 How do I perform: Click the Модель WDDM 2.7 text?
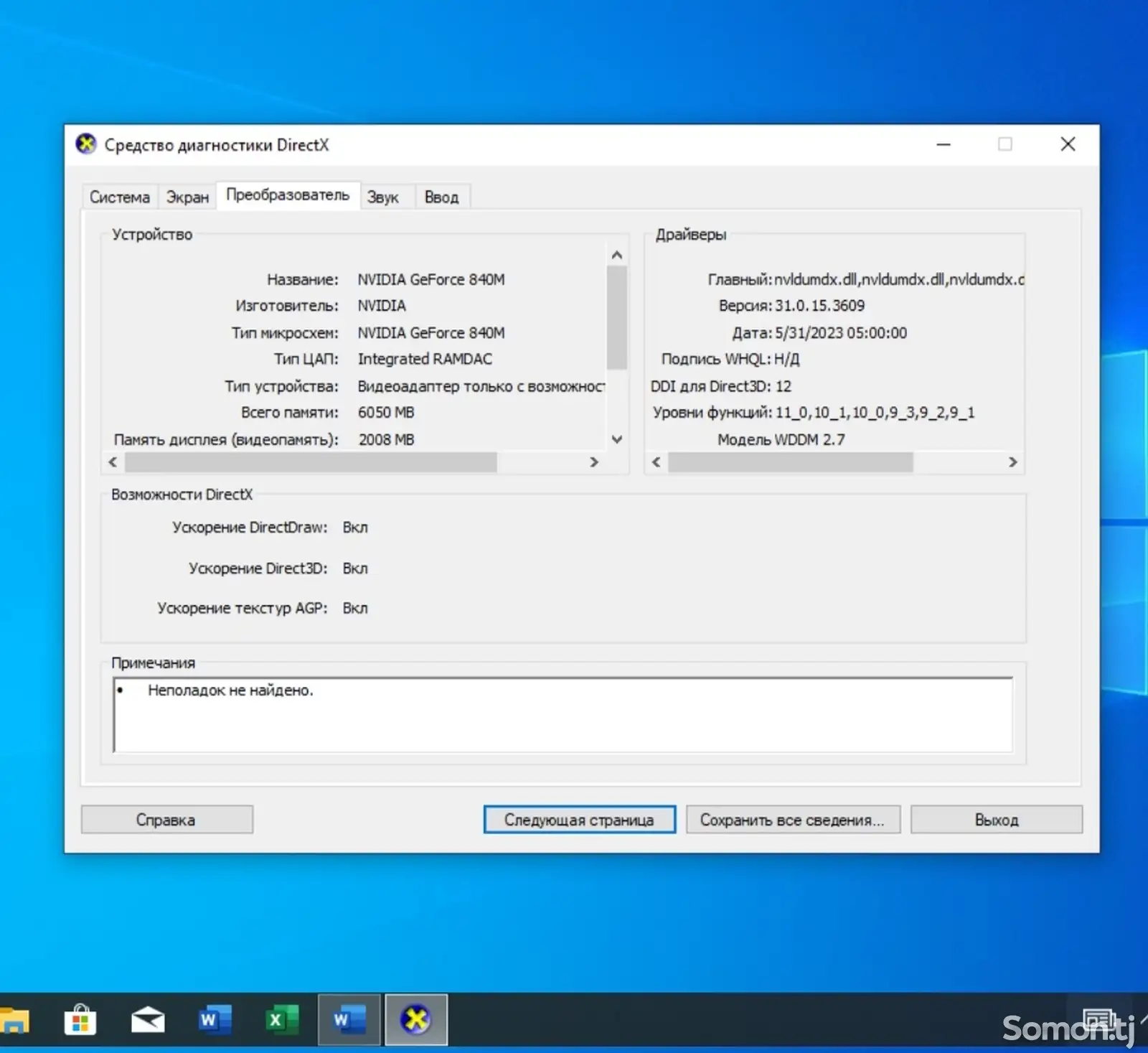coord(781,439)
